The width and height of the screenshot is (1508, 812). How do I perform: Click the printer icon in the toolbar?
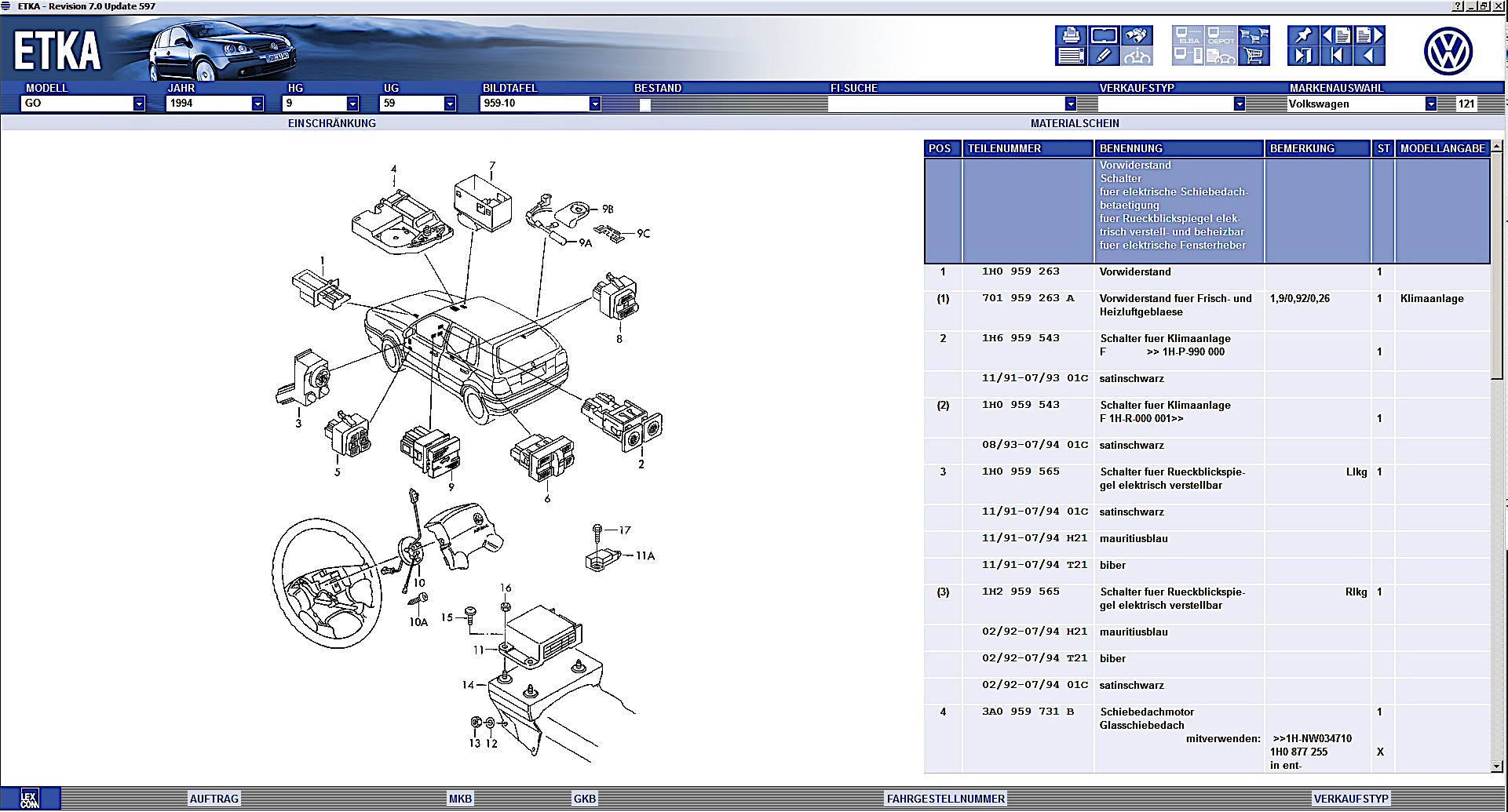click(1071, 36)
